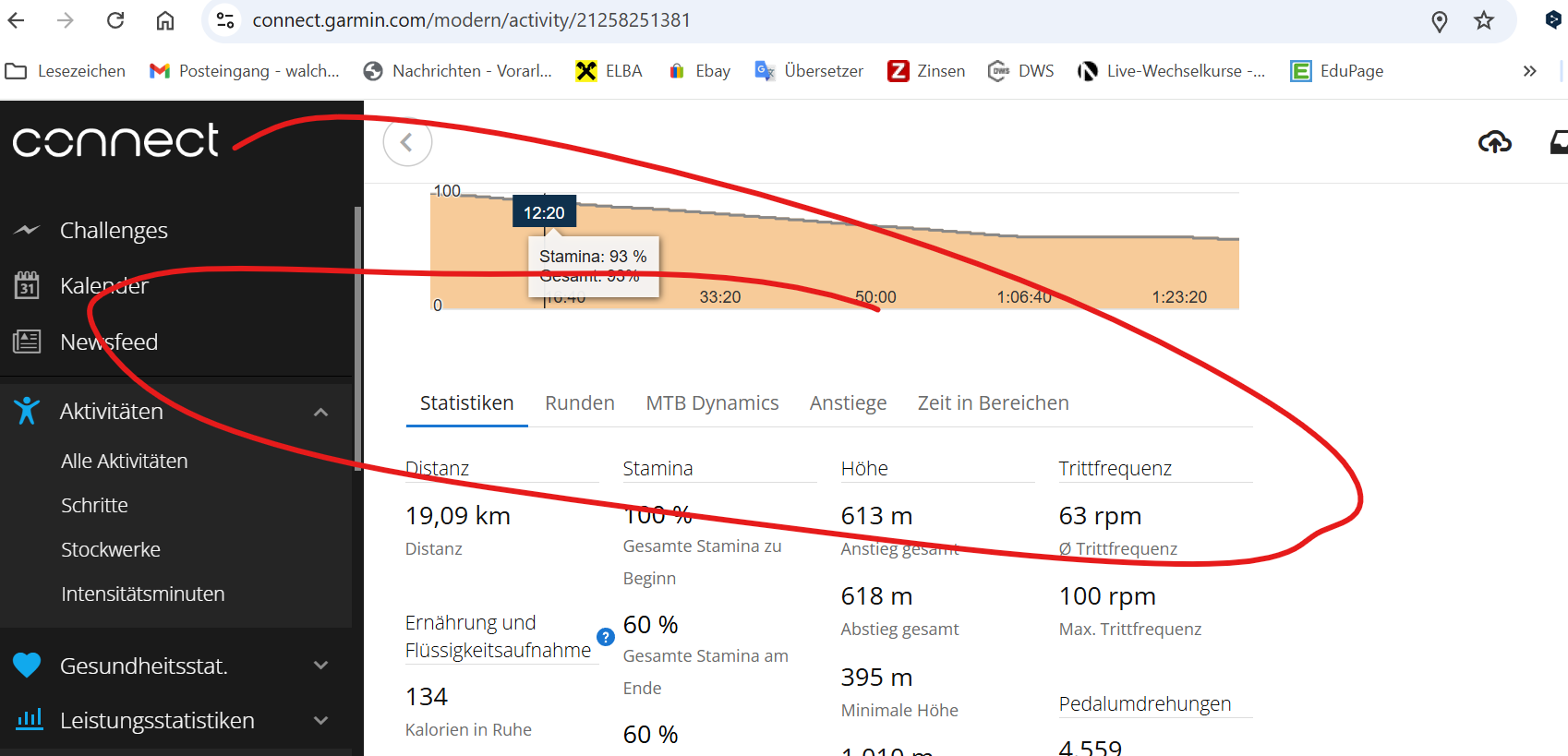This screenshot has width=1568, height=756.
Task: Click the browser home icon
Action: 165,20
